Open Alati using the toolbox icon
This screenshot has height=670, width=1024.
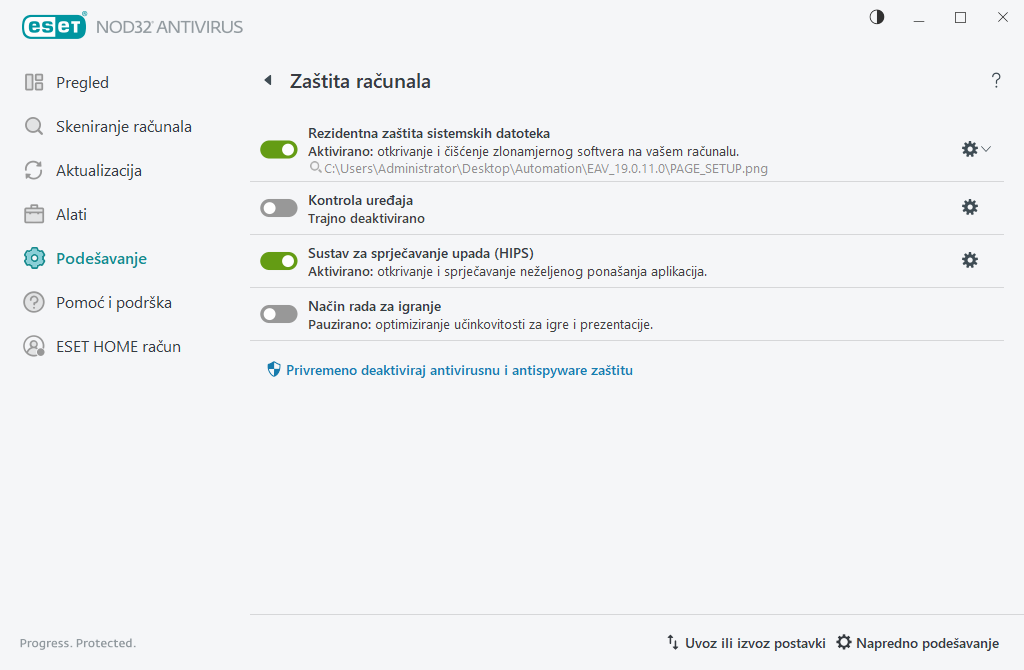(x=33, y=214)
